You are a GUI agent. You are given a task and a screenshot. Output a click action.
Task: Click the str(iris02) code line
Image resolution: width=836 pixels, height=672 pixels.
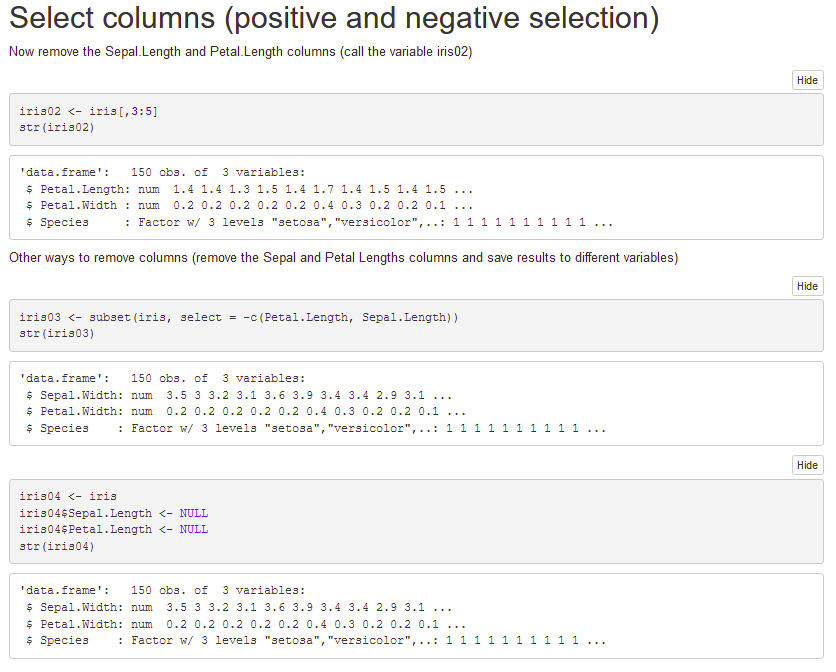coord(57,127)
